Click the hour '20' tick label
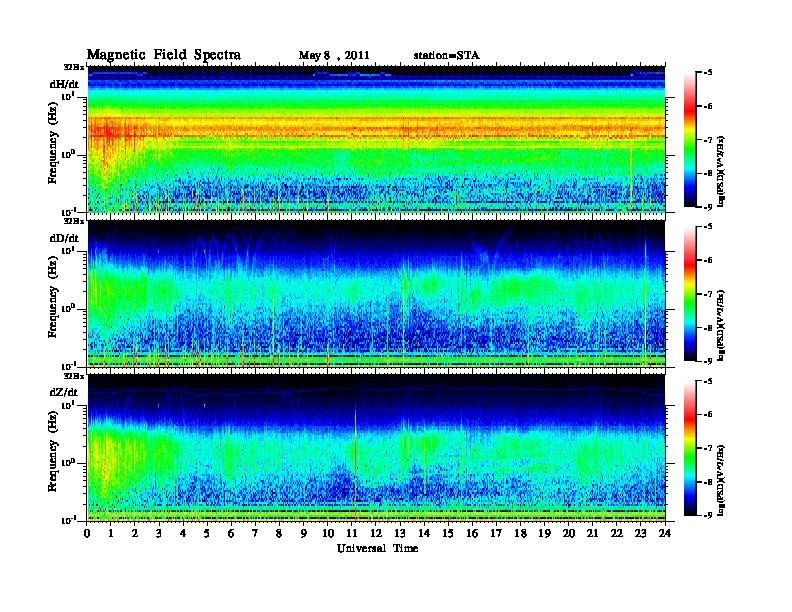The width and height of the screenshot is (792, 612). click(x=569, y=534)
